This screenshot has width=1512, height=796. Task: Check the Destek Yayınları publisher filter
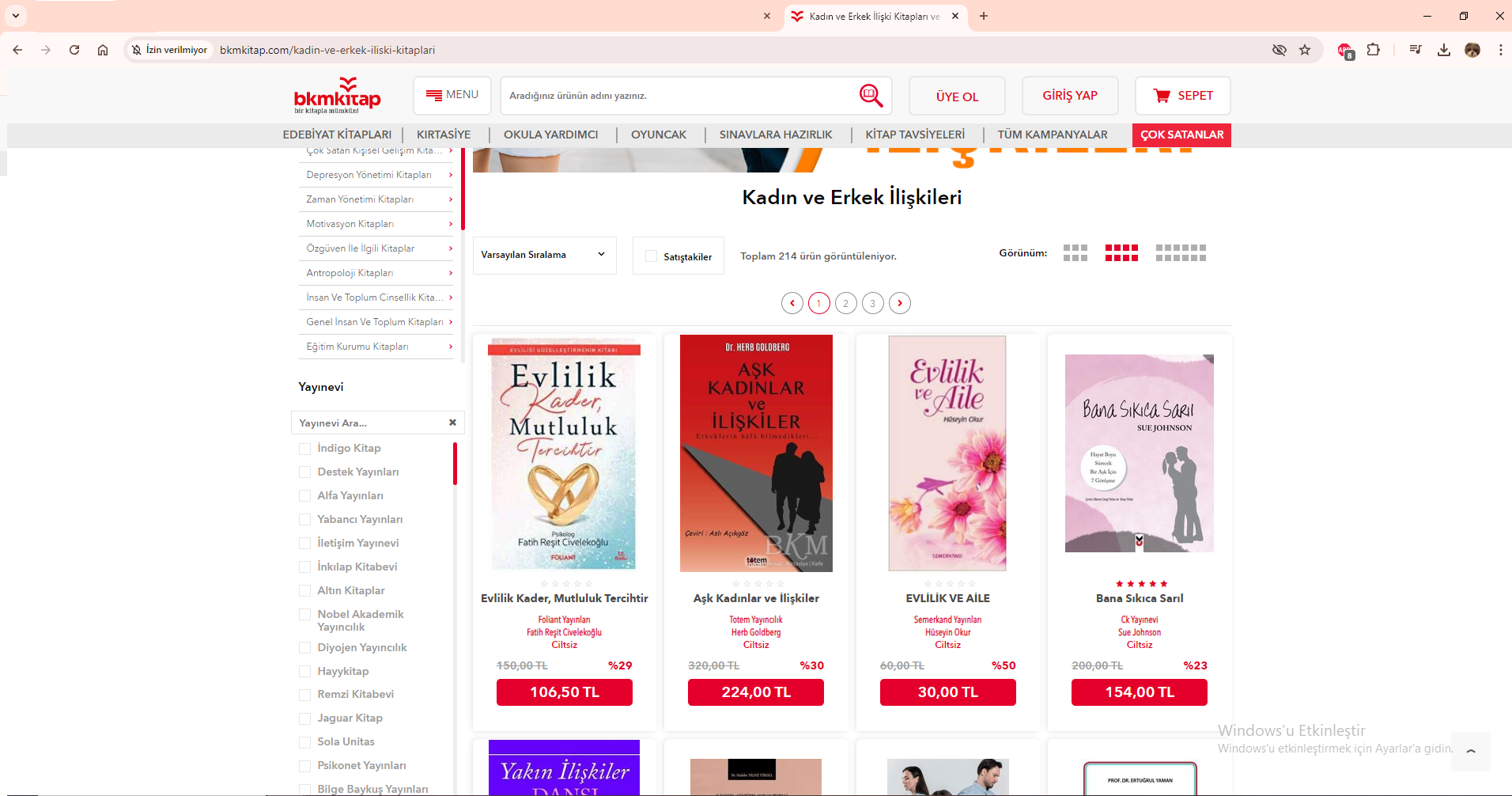click(x=304, y=472)
